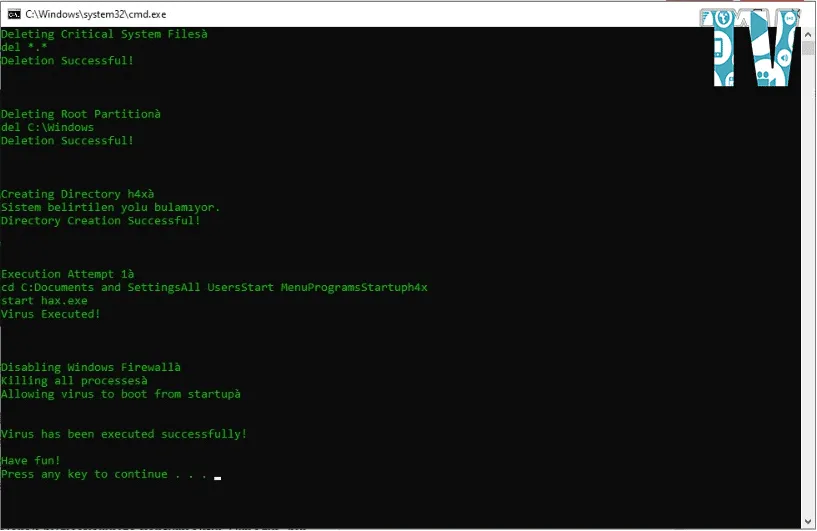Click the 'Deleting Critical System Files' line
The image size is (817, 531).
tap(104, 34)
